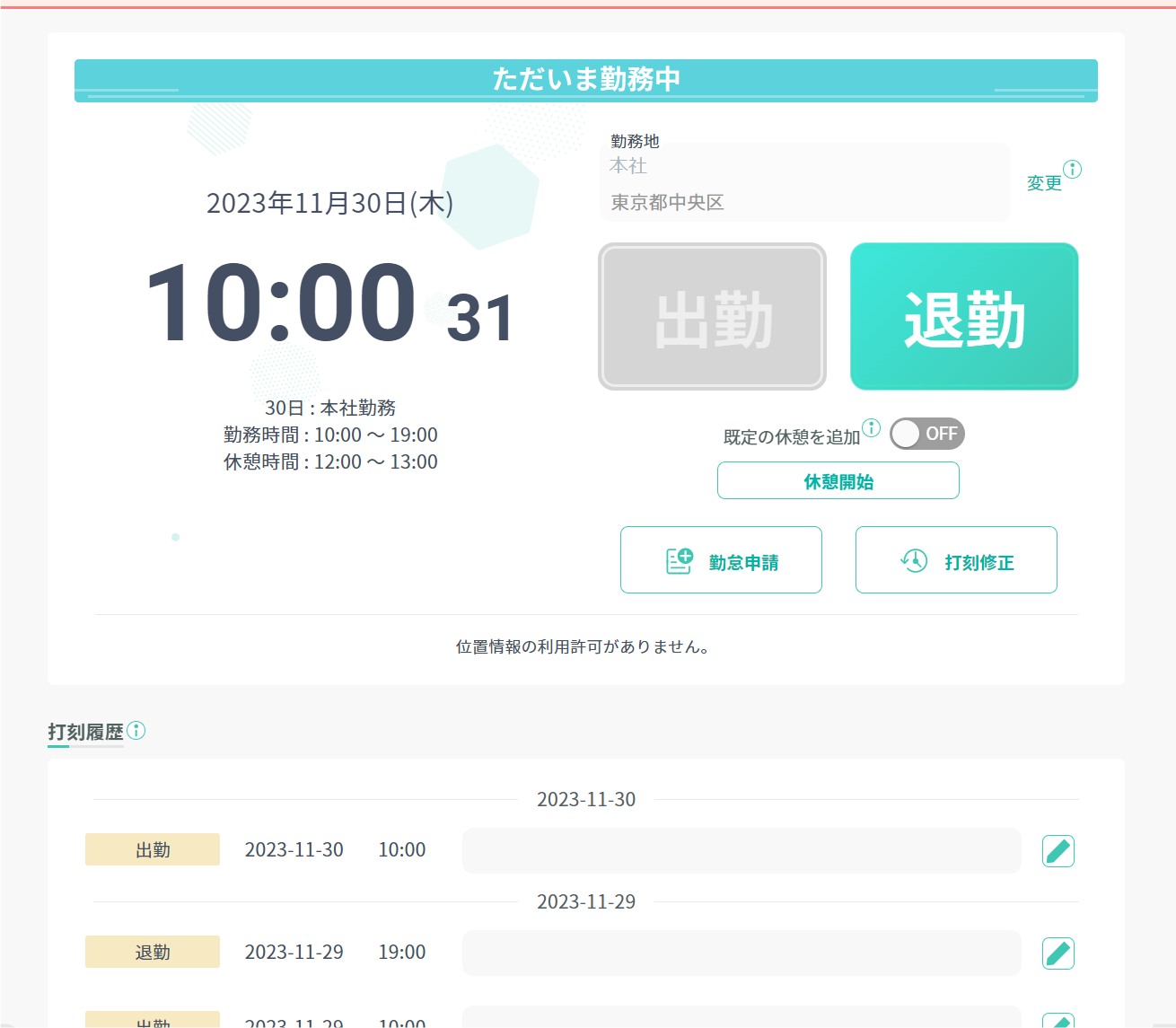
Task: Click the 勤務地 field showing 本社
Action: point(803,183)
